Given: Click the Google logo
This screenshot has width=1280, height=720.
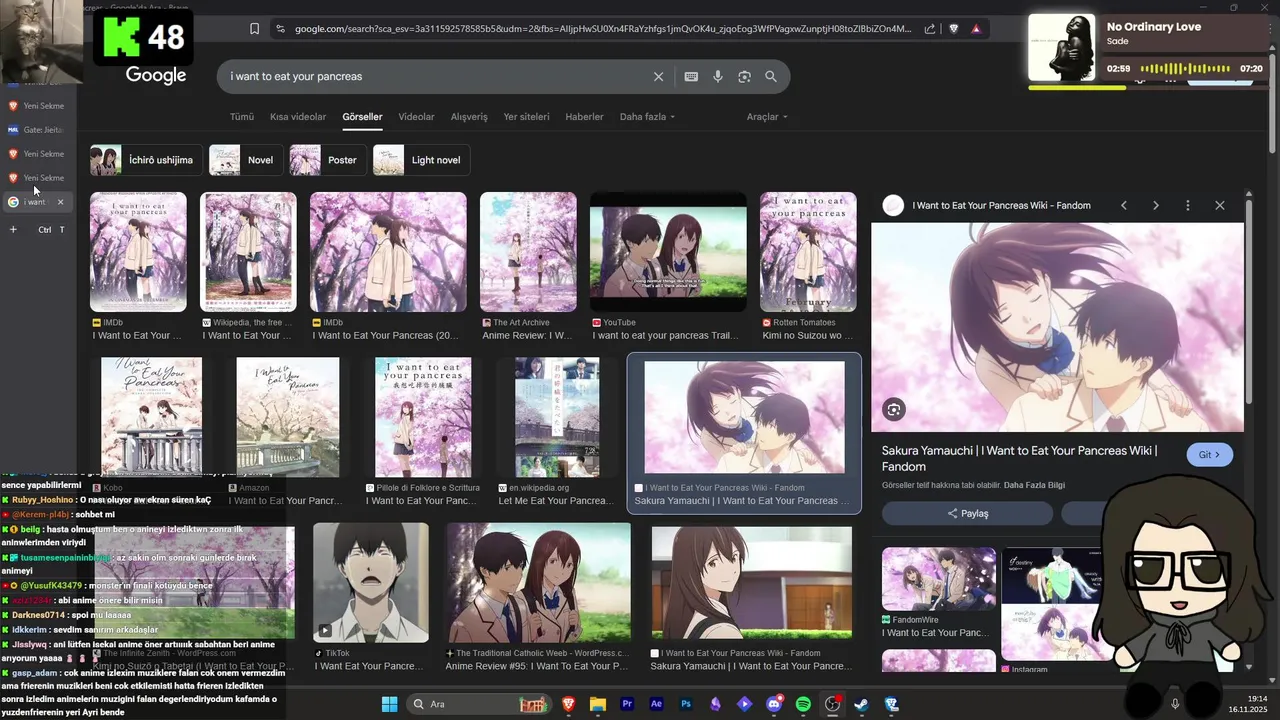Looking at the screenshot, I should click(156, 76).
